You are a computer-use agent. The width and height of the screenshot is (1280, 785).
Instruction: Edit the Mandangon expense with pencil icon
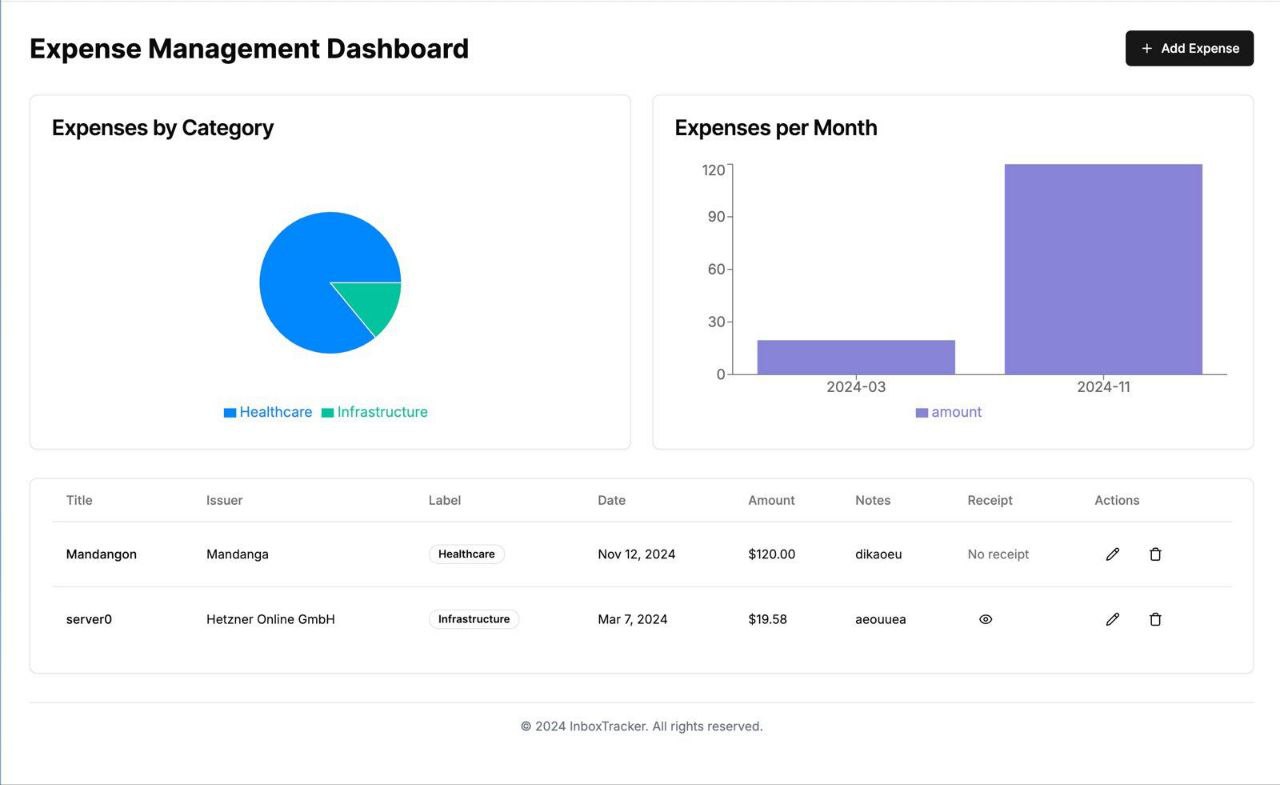point(1112,554)
